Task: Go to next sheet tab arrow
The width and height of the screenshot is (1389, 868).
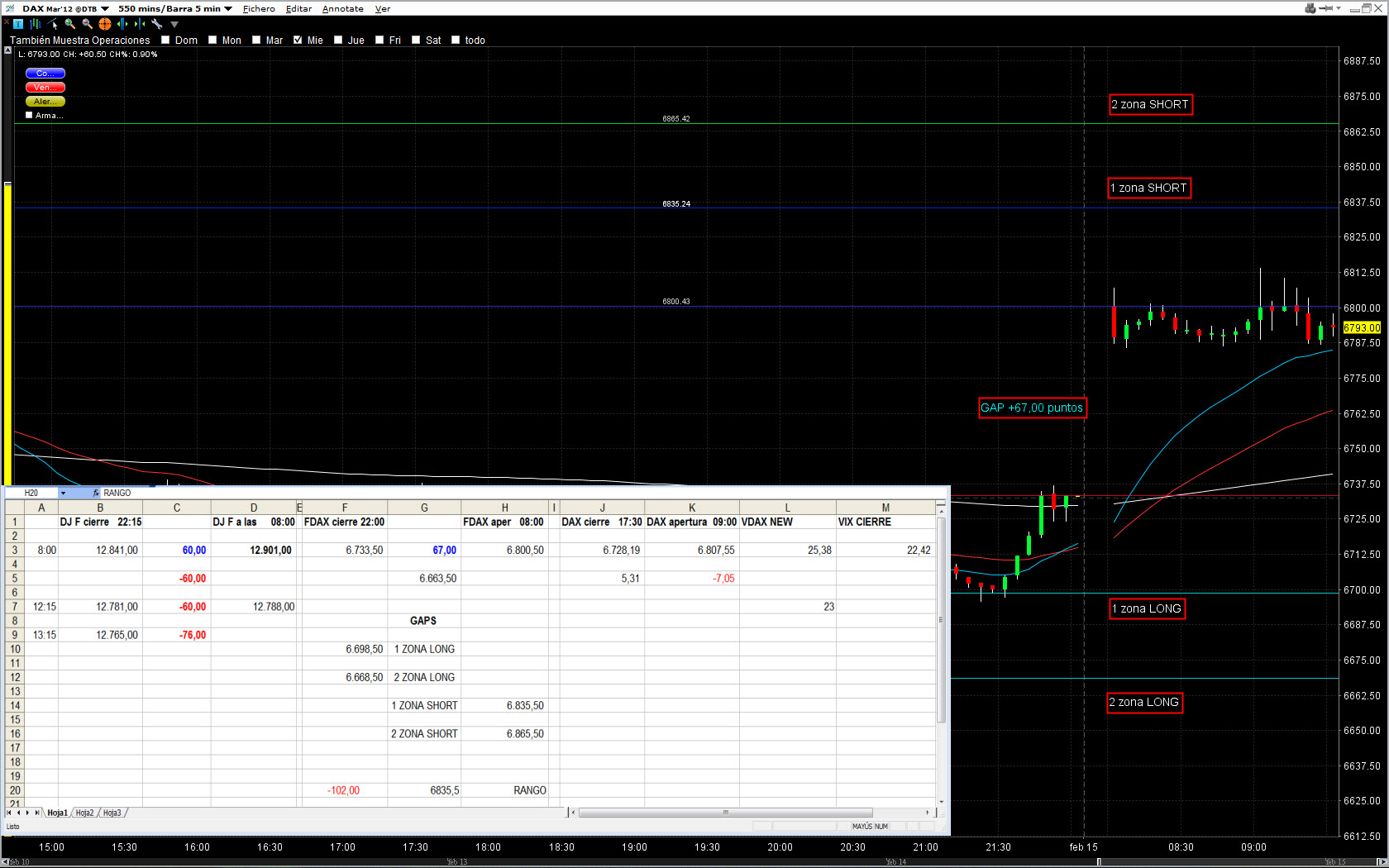Action: point(27,813)
